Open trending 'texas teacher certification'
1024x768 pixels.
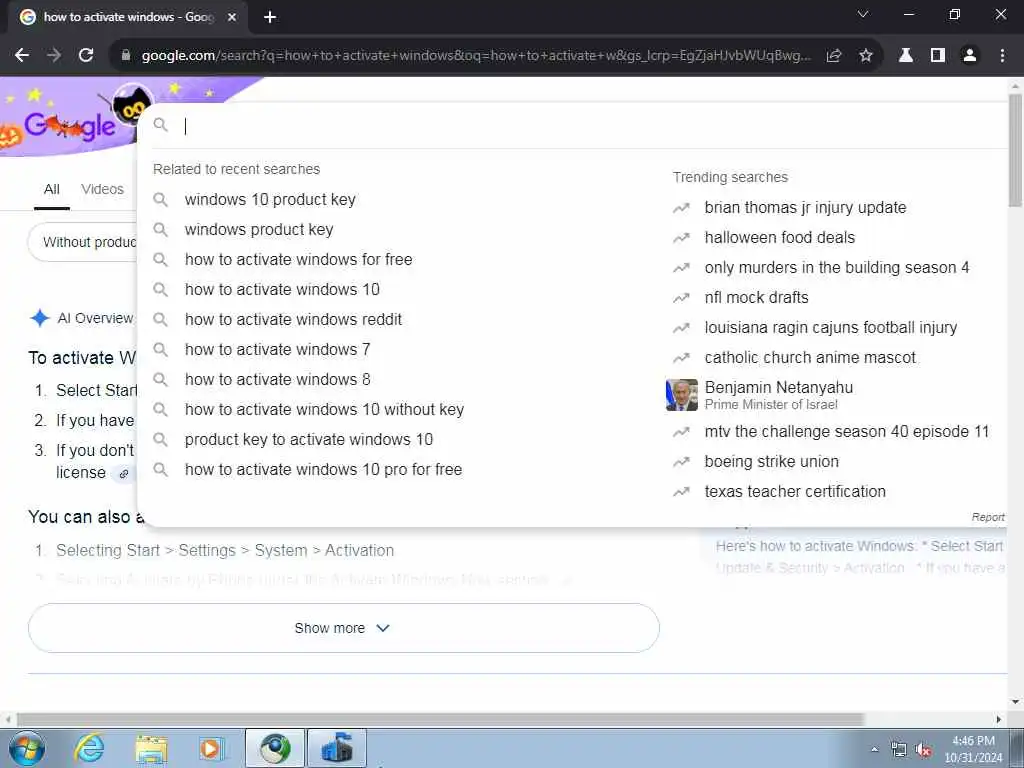[x=795, y=492]
